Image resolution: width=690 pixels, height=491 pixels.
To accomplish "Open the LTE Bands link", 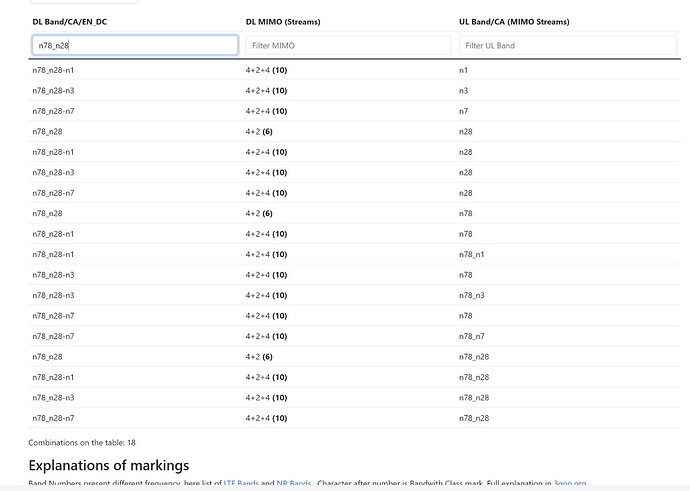I will coord(241,484).
